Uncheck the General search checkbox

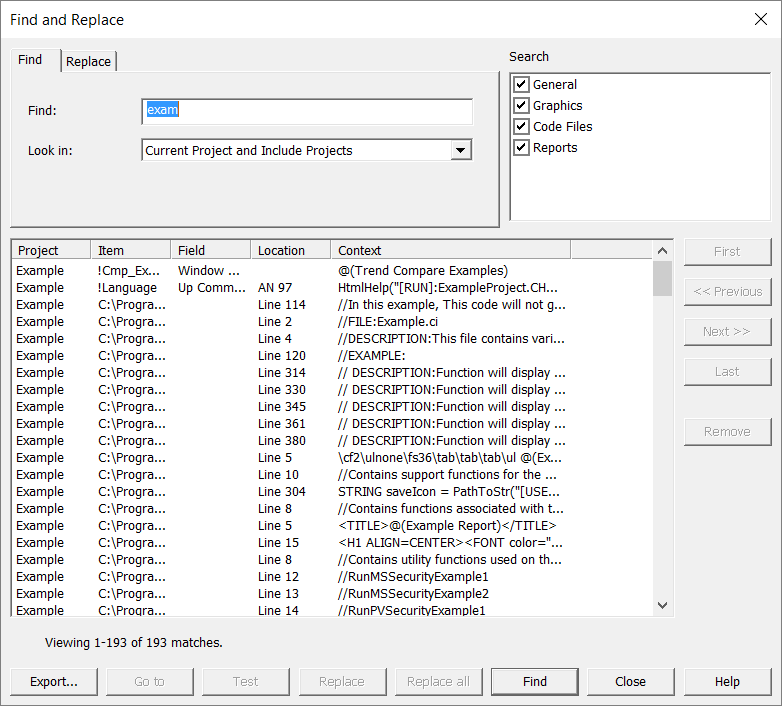point(521,85)
